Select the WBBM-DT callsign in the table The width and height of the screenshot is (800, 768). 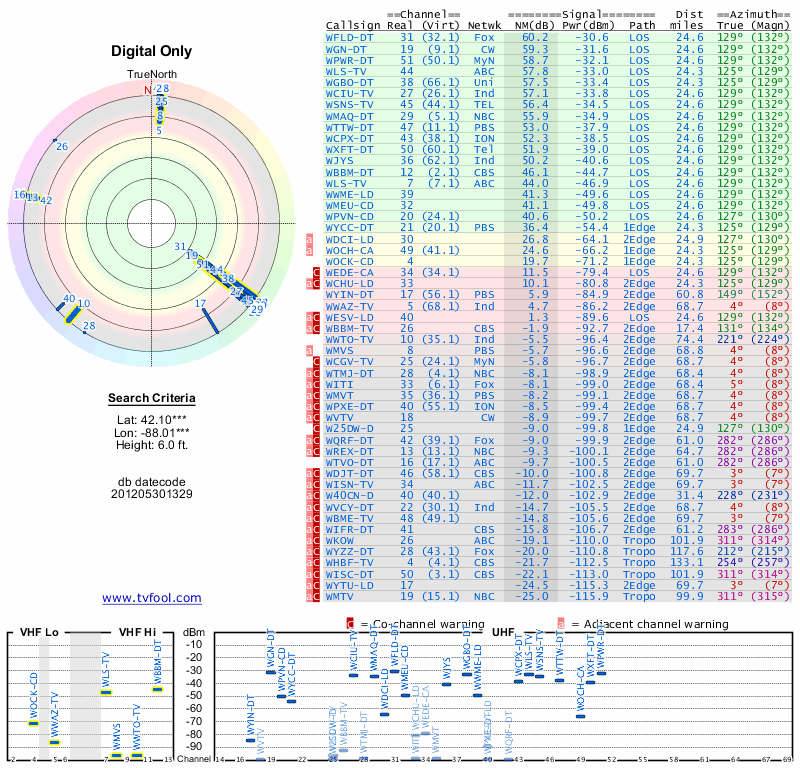coord(349,172)
